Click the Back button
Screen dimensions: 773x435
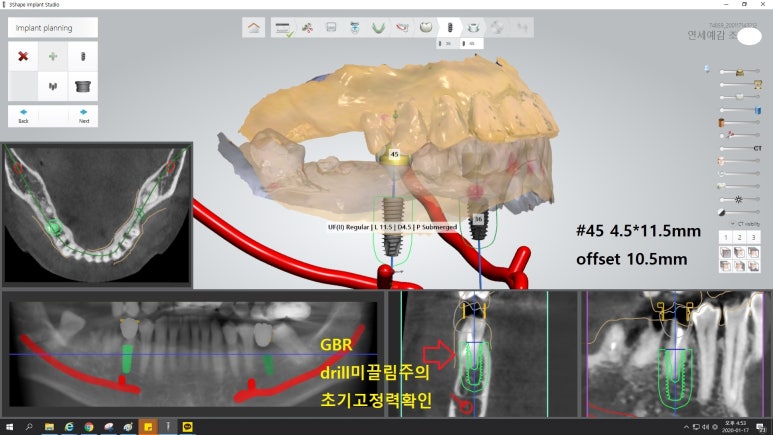[x=23, y=115]
